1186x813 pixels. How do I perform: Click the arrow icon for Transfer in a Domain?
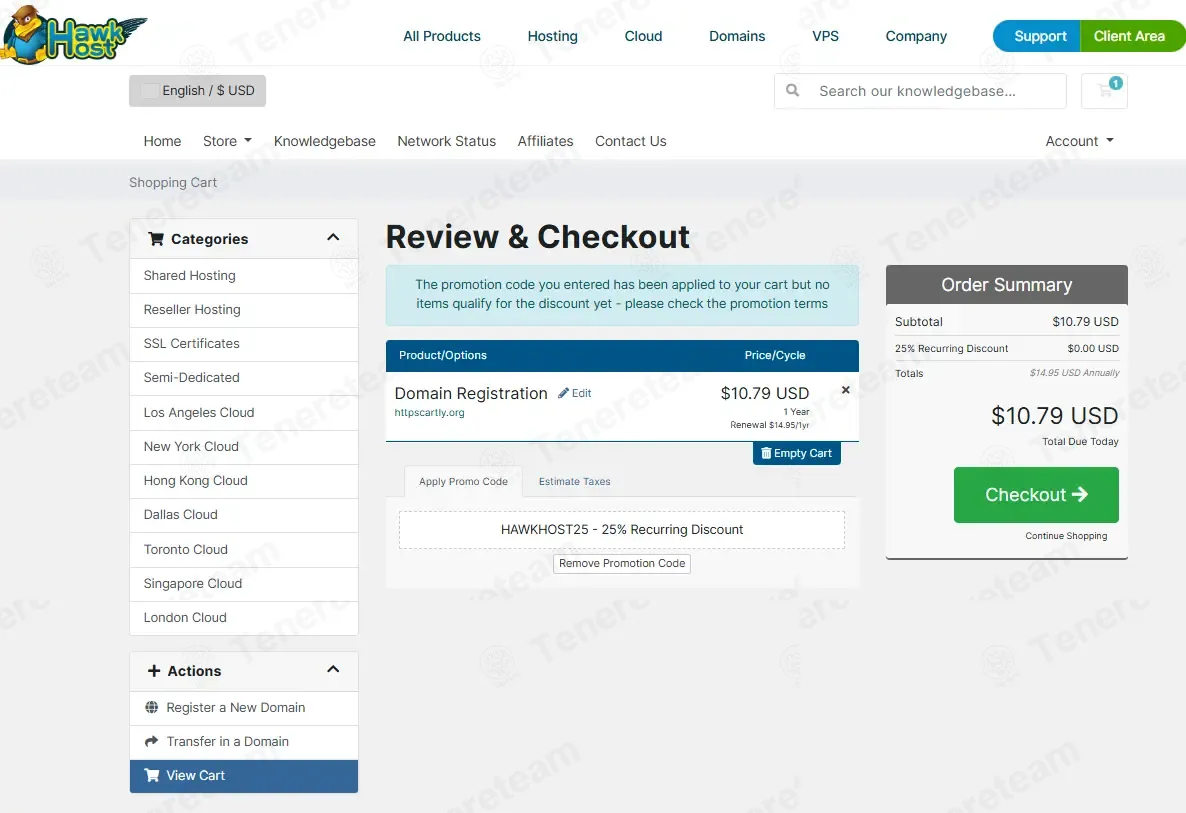[151, 741]
